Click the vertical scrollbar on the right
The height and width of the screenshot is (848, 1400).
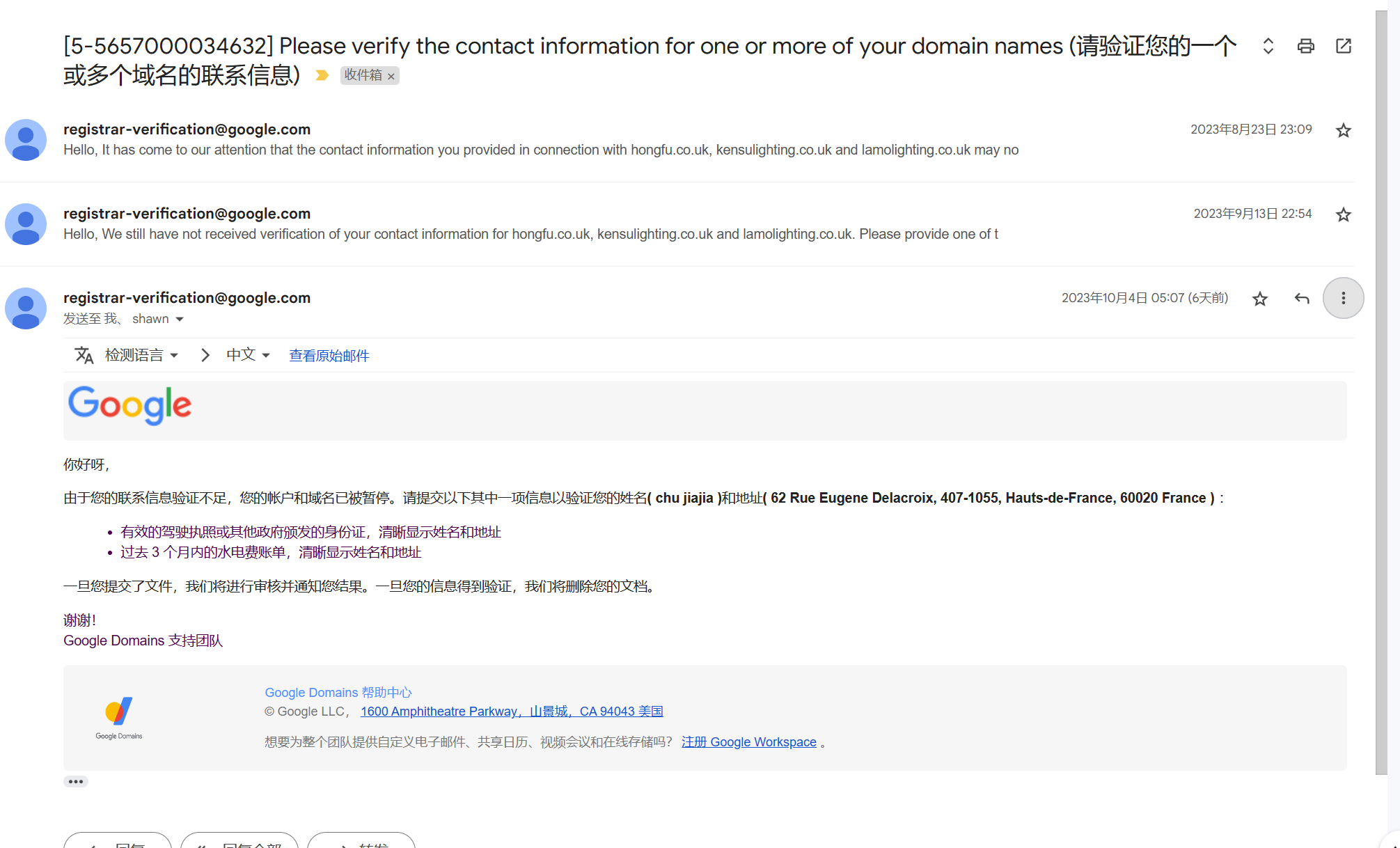click(x=1381, y=390)
